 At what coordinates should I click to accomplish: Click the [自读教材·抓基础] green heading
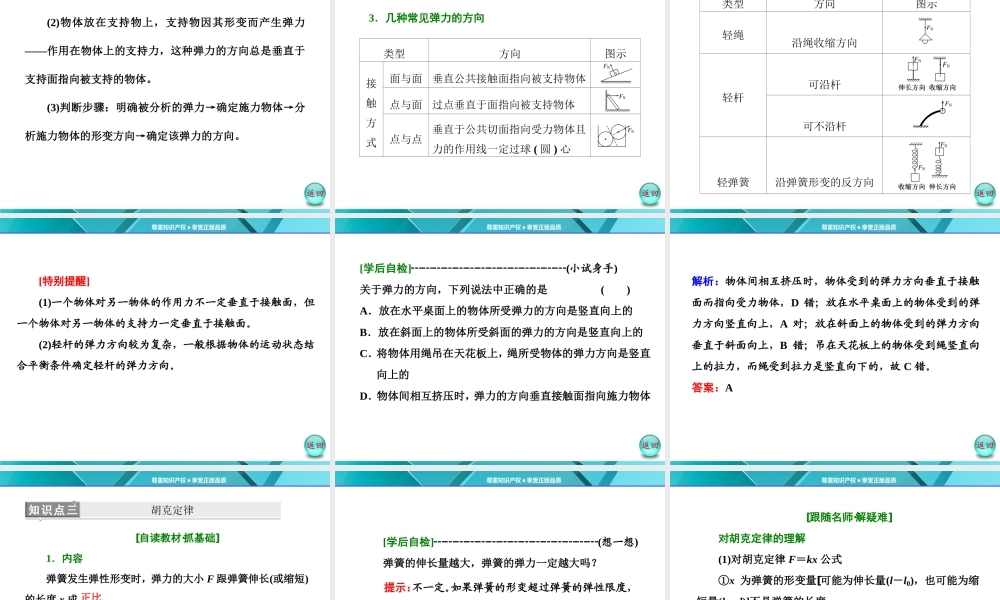point(177,538)
